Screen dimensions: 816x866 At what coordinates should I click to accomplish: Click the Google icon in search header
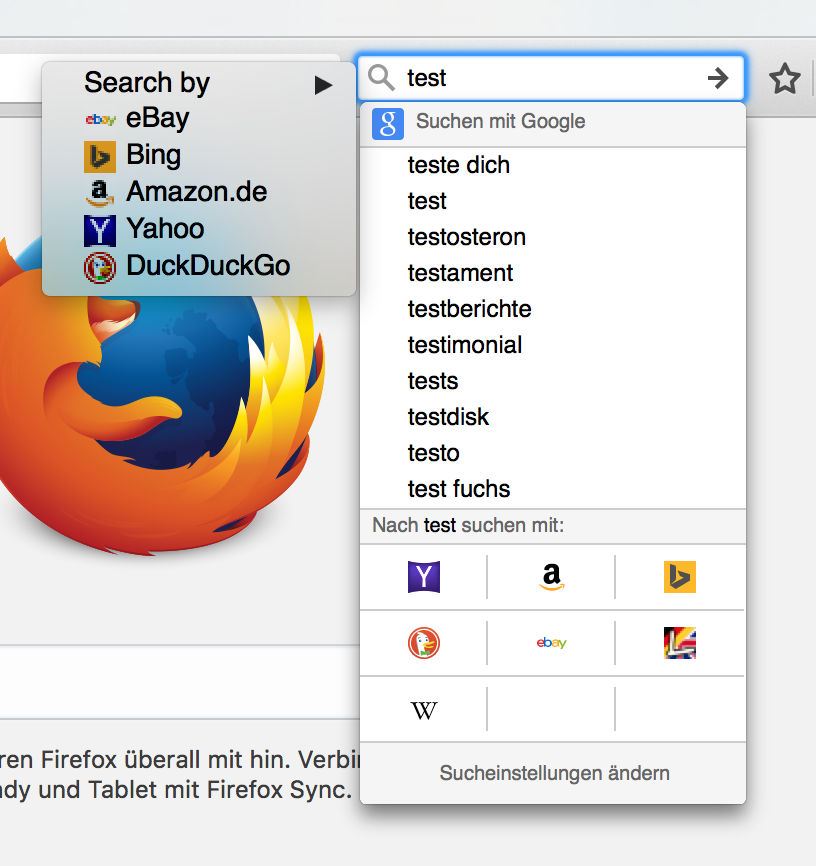[388, 124]
